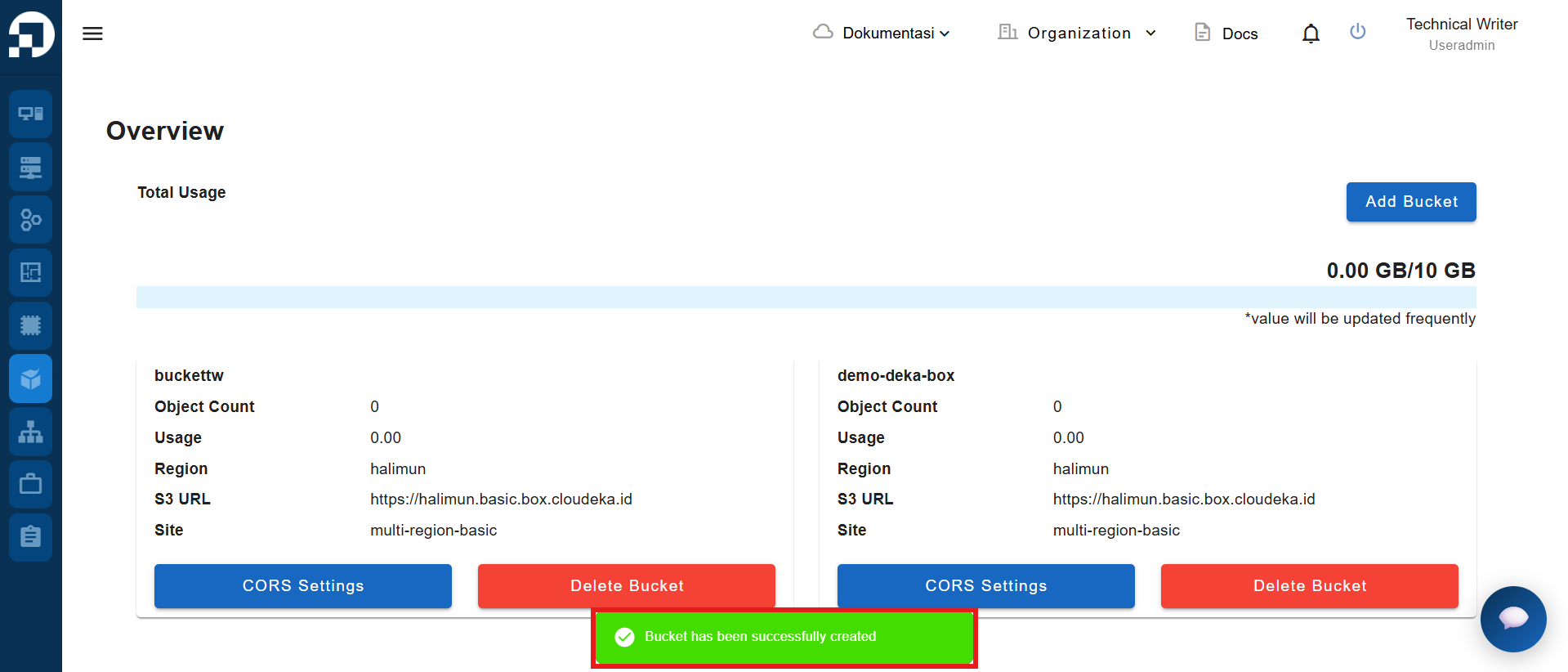
Task: Open the network hierarchy sidebar icon
Action: click(31, 432)
